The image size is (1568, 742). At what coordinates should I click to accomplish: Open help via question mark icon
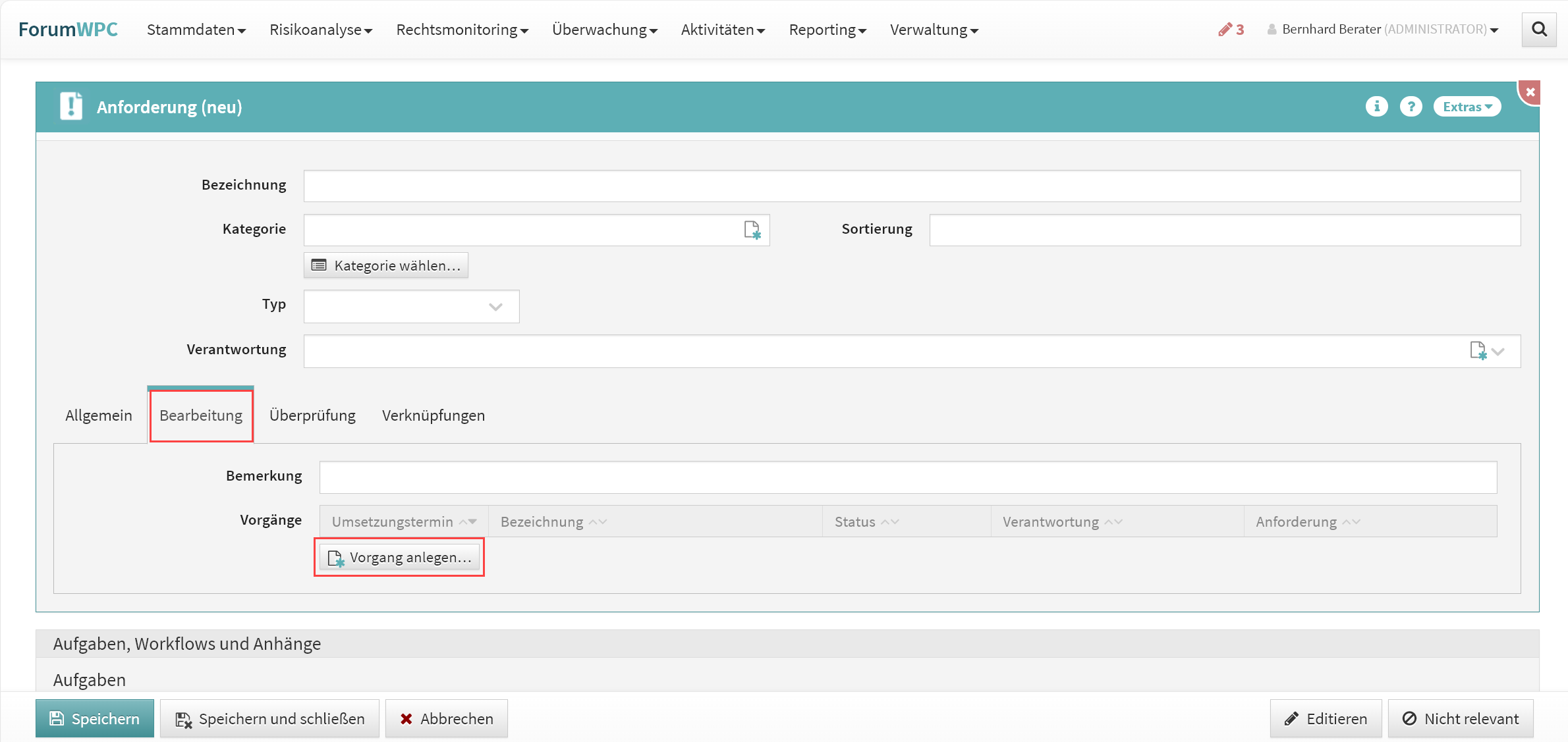tap(1411, 107)
